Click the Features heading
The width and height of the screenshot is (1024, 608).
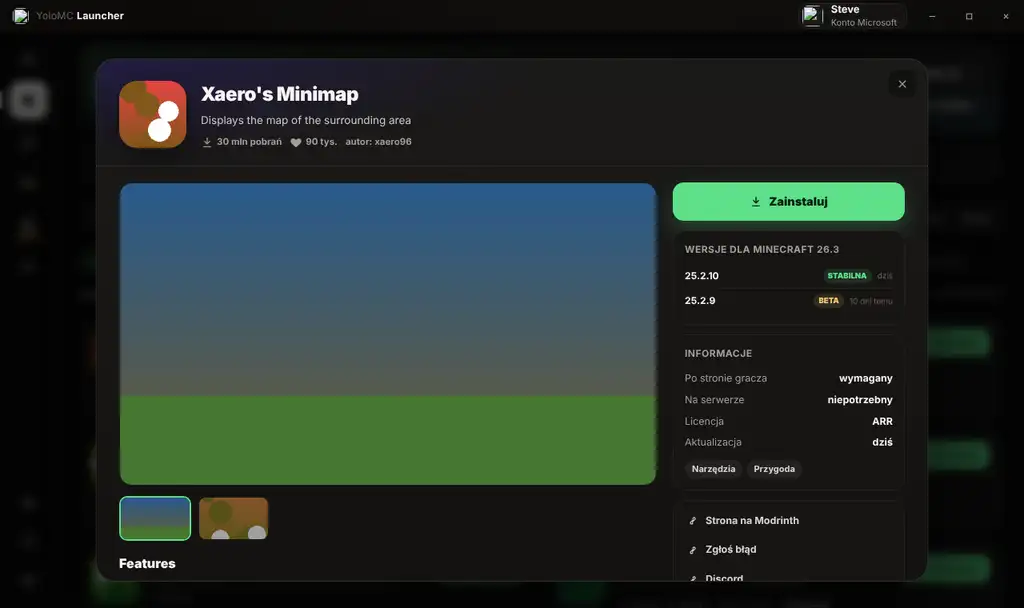(x=147, y=564)
